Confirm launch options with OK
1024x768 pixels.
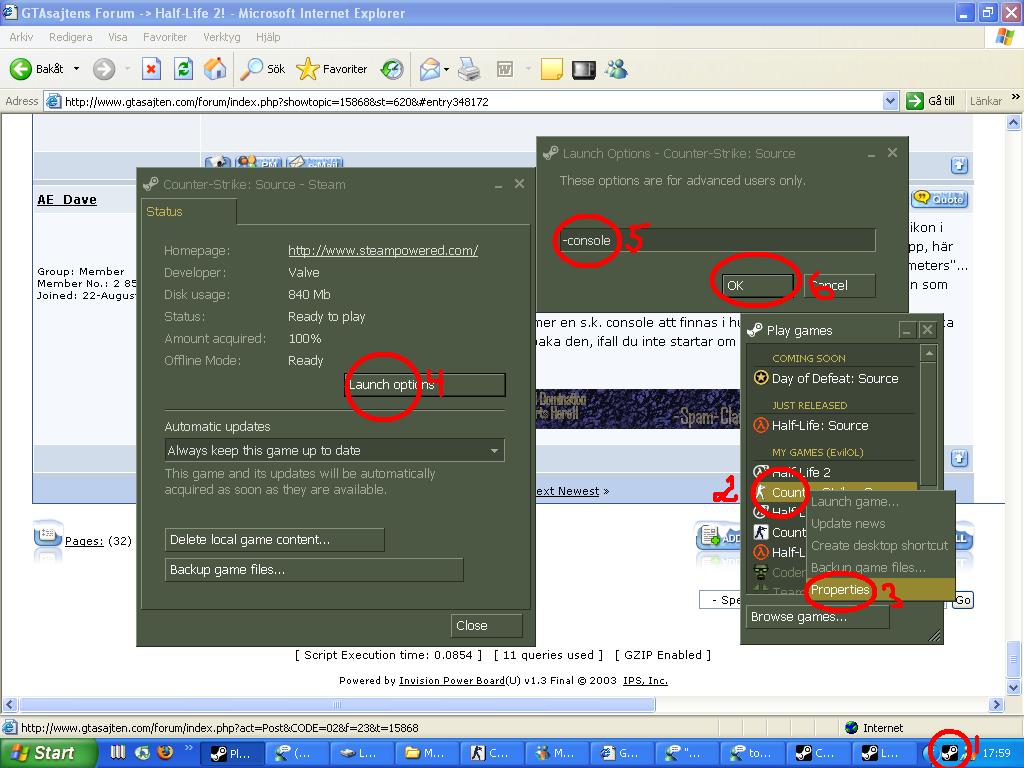coord(758,285)
